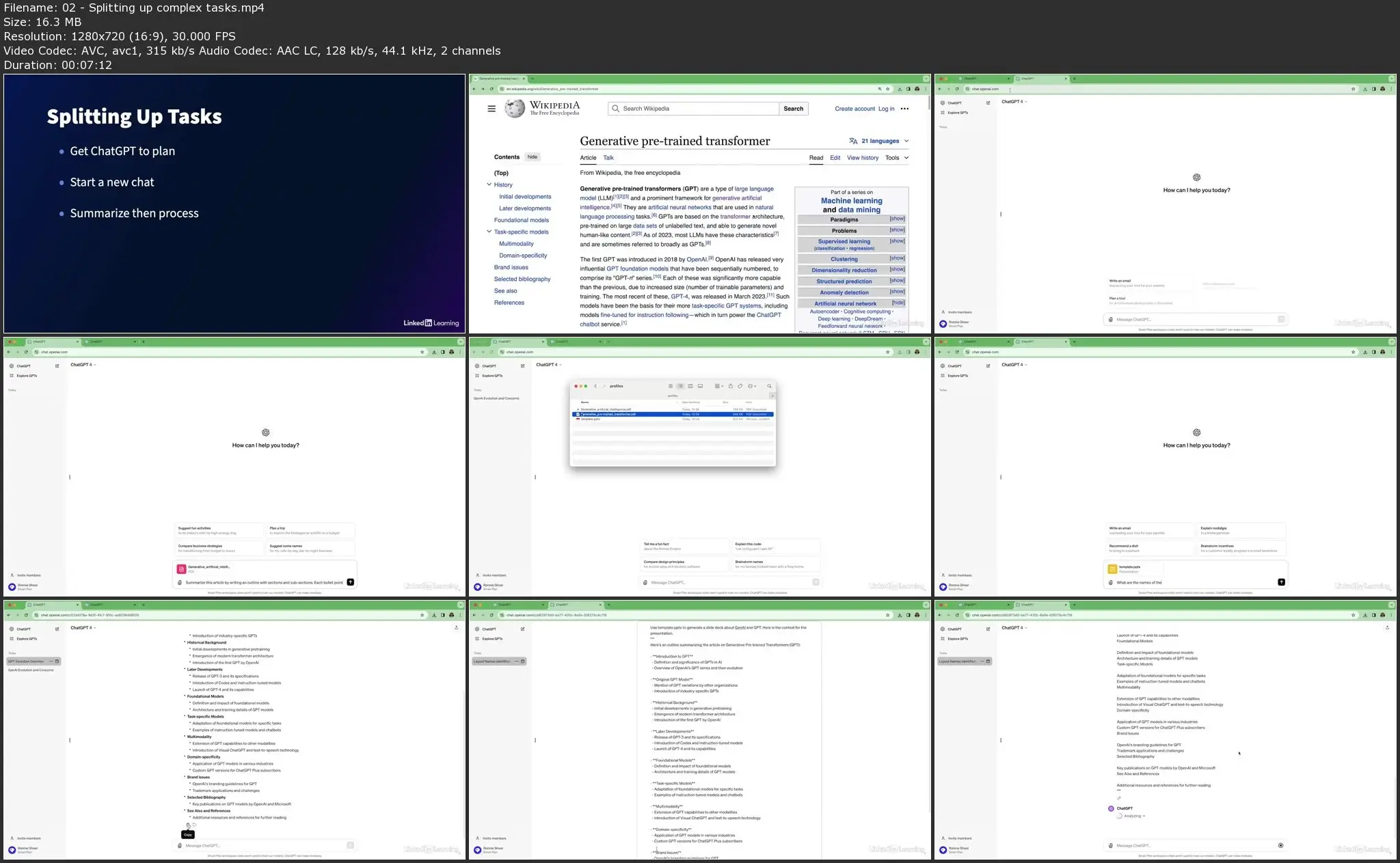Click the thumbs-down icon next to Copy
Screen dimensions: 1400x863
click(x=194, y=825)
